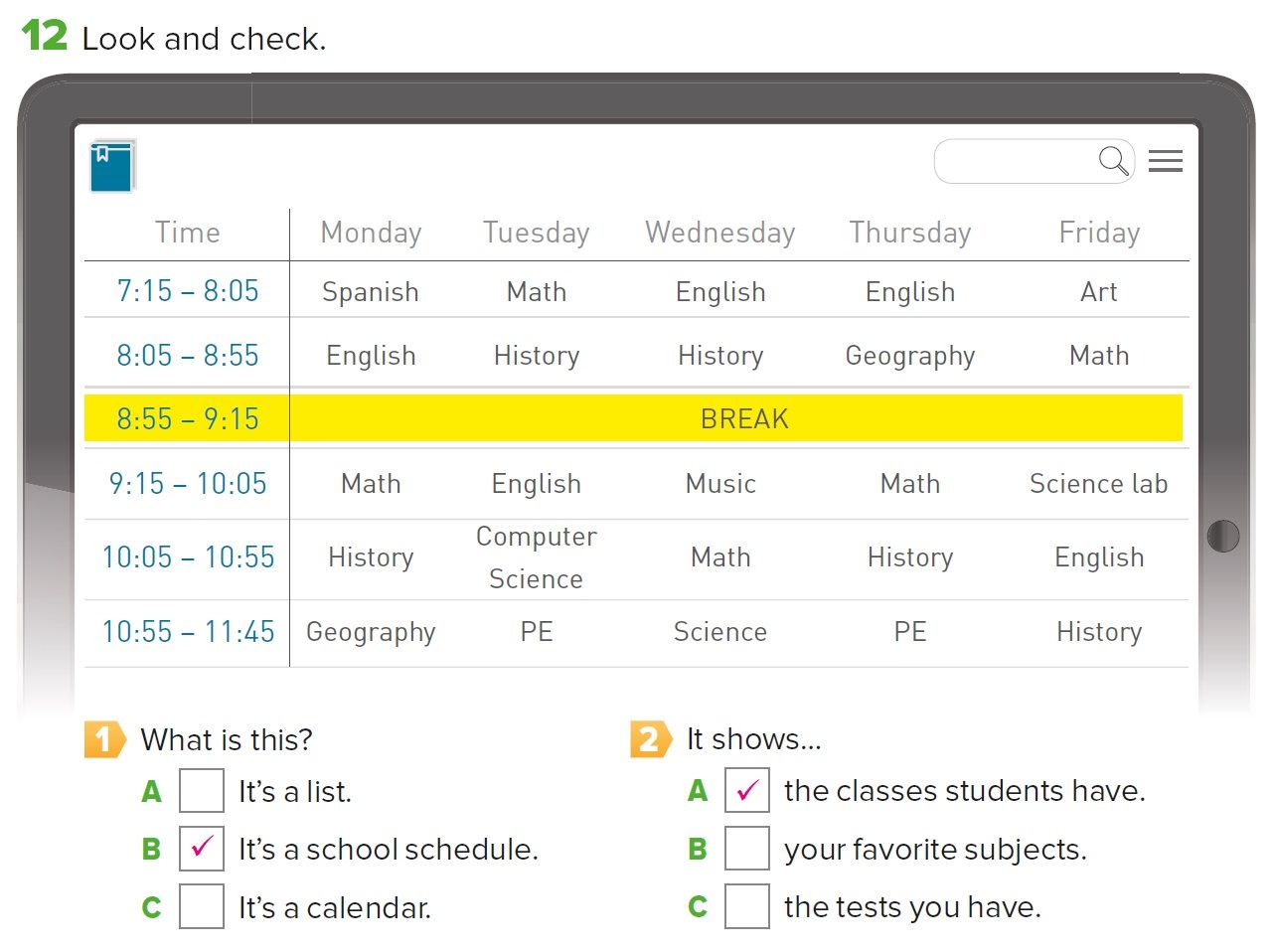Click the orange number 1 question badge

tap(103, 739)
